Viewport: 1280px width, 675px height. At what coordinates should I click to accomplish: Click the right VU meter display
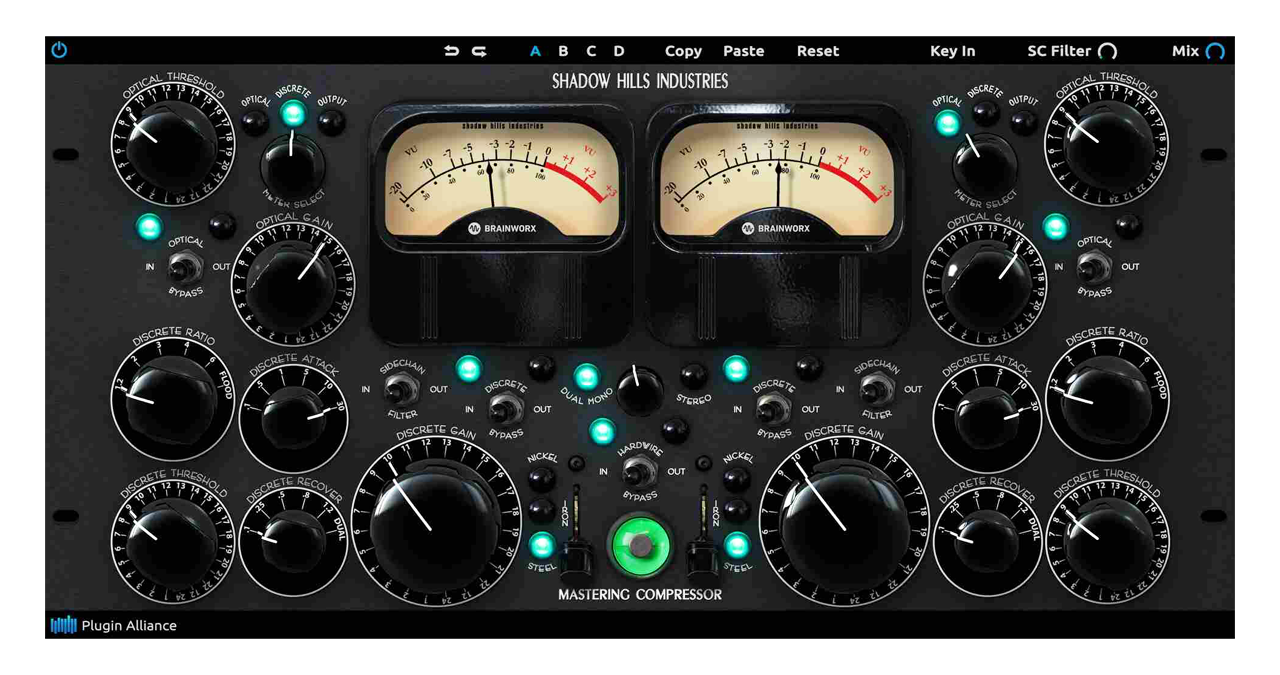[777, 180]
